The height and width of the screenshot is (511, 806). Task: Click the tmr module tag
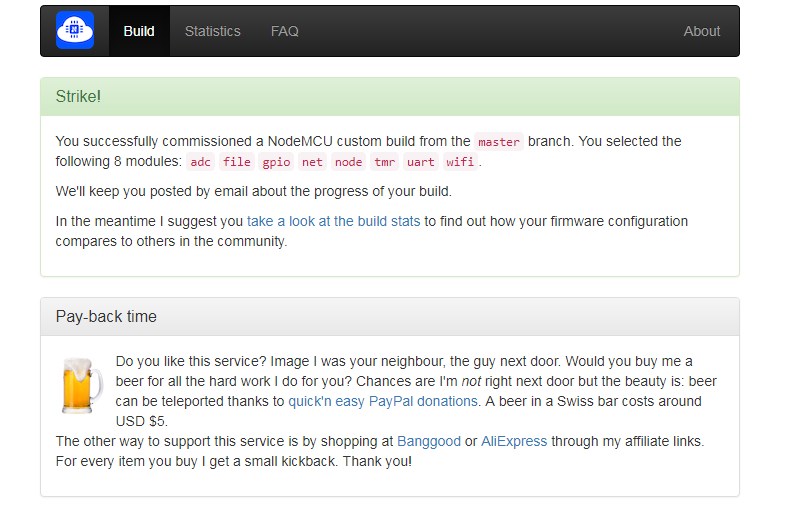384,162
